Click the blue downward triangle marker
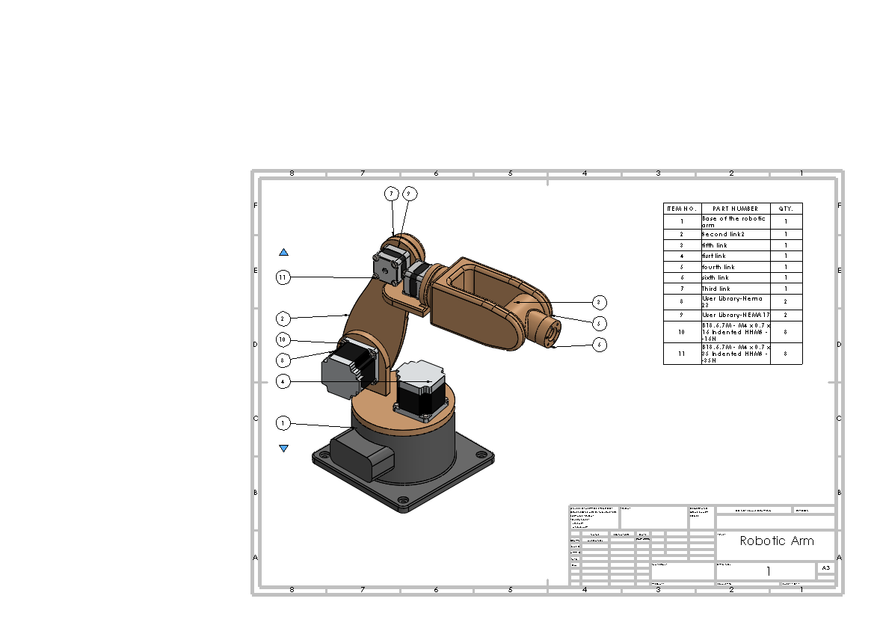 [x=283, y=449]
